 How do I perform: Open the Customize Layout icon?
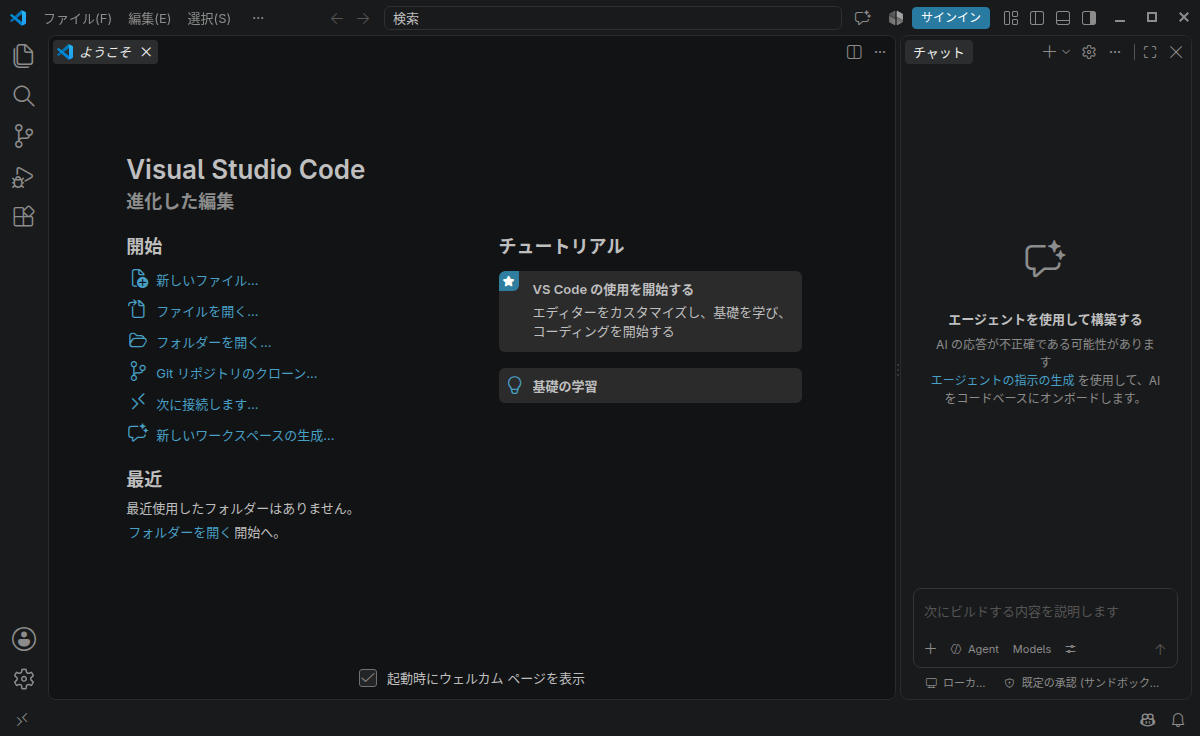1011,18
